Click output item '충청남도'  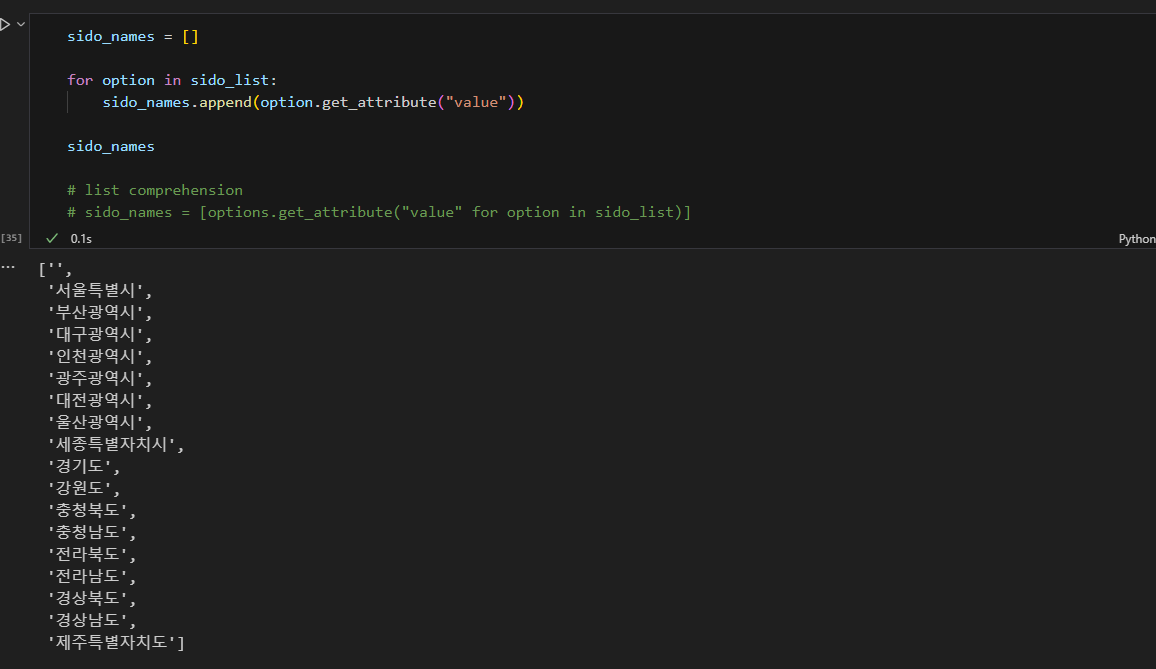(91, 533)
